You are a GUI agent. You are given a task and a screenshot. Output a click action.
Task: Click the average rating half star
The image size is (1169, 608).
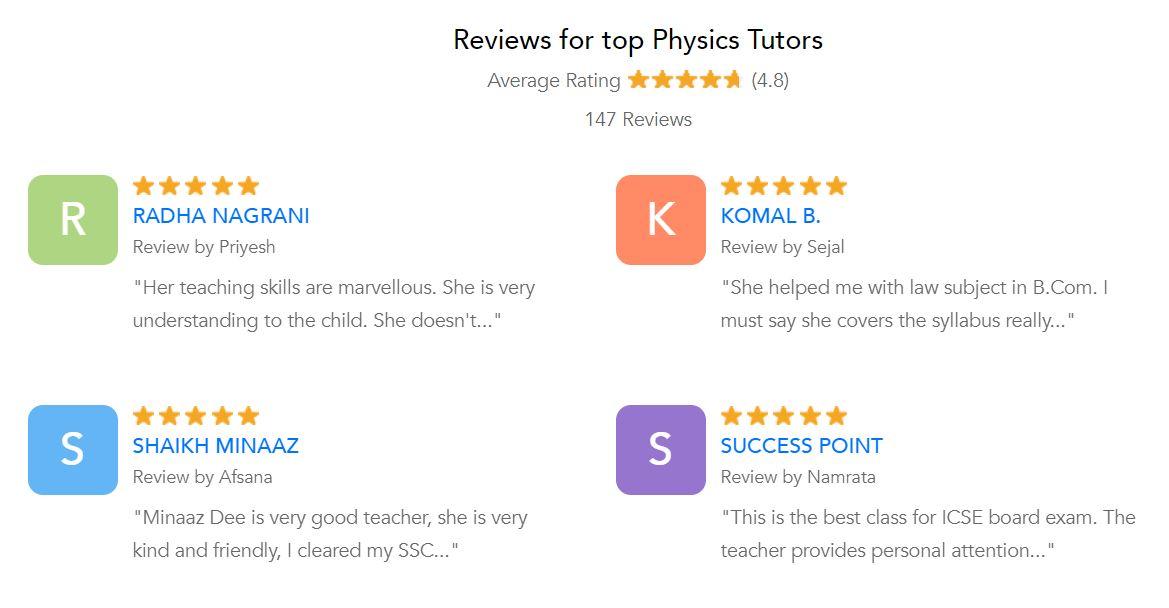[x=734, y=79]
